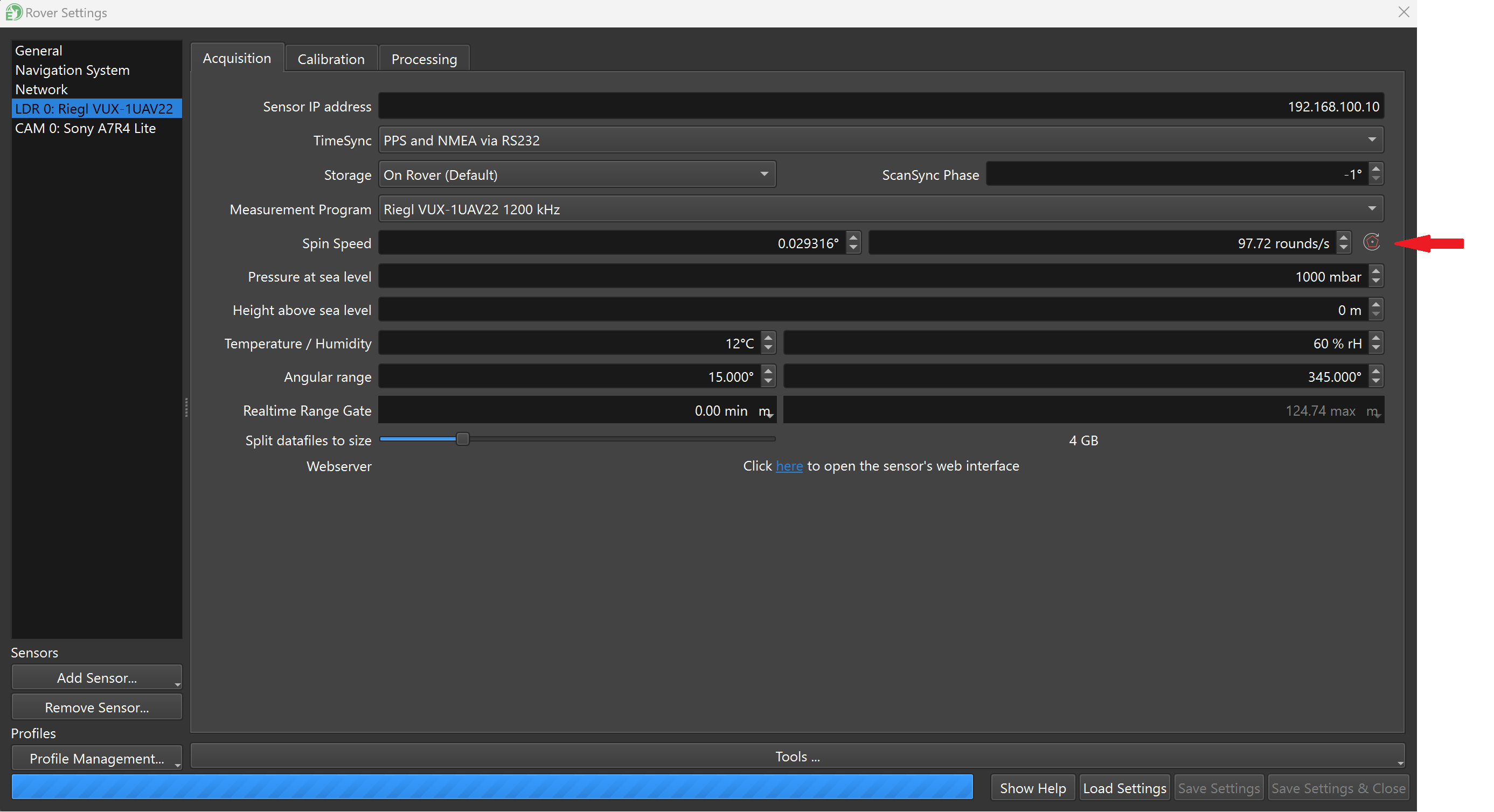This screenshot has height=812, width=1494.
Task: Click the Sensor IP address field
Action: pyautogui.click(x=880, y=107)
